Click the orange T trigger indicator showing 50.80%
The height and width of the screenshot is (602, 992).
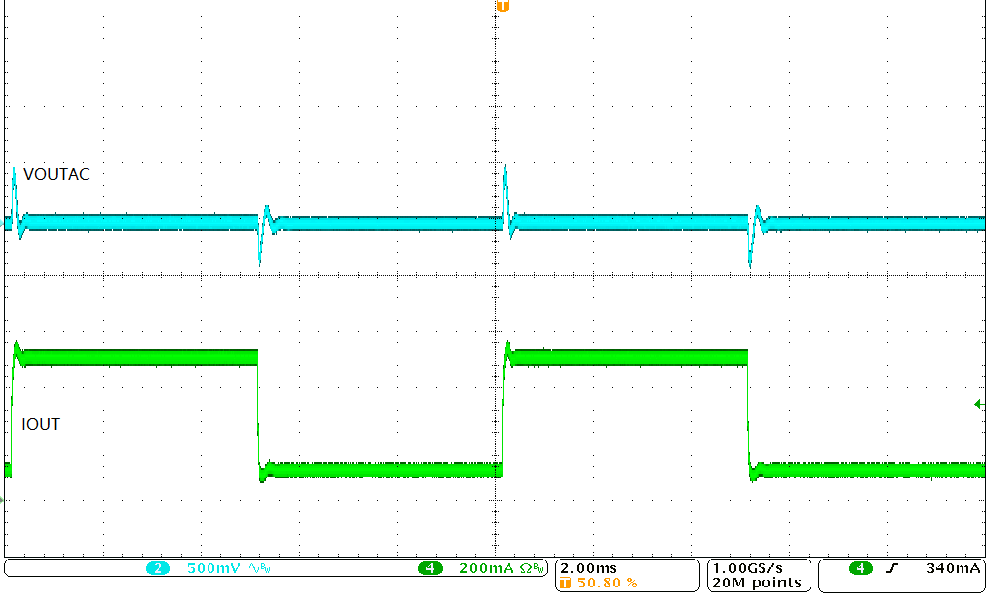566,583
